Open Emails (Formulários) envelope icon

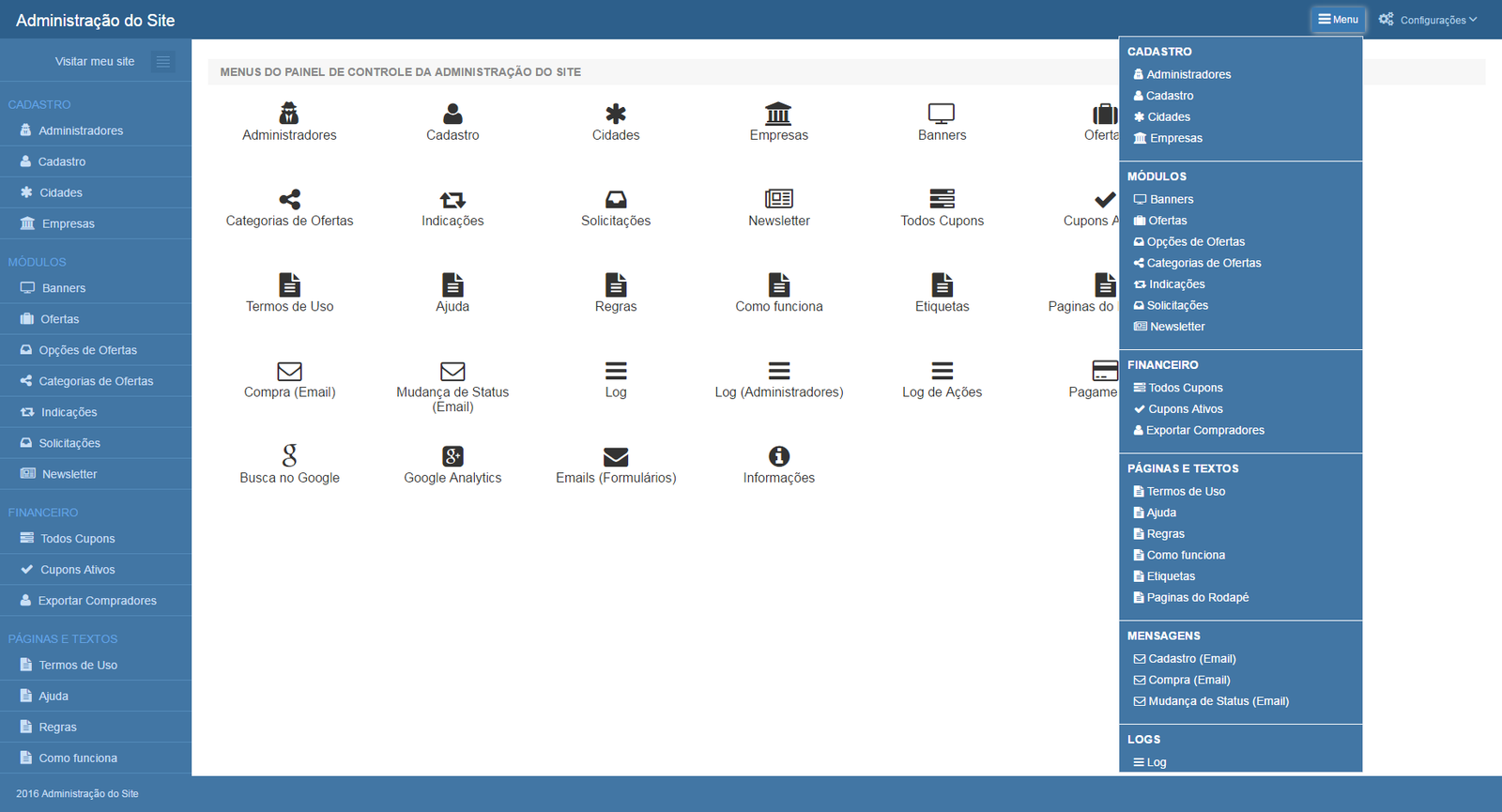point(616,456)
